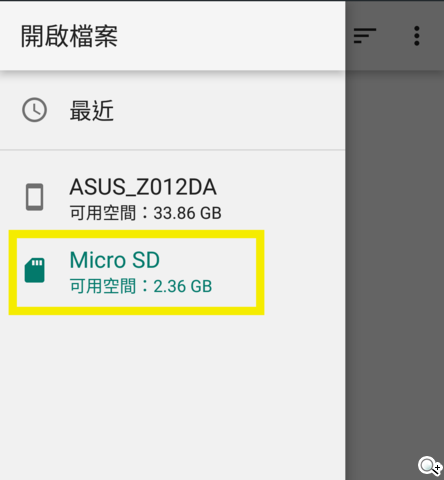Open the sort options icon

pos(365,36)
